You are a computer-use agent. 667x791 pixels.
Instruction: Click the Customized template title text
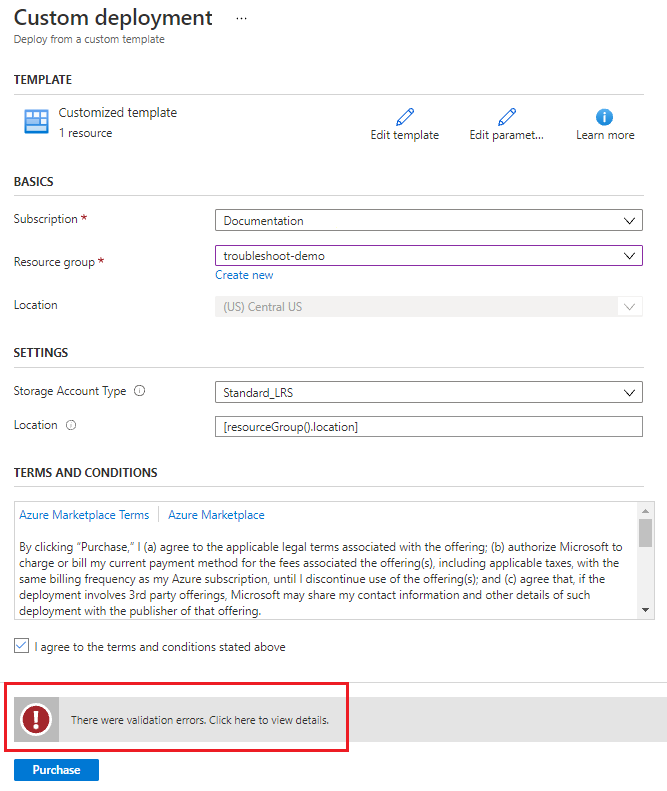pyautogui.click(x=118, y=112)
